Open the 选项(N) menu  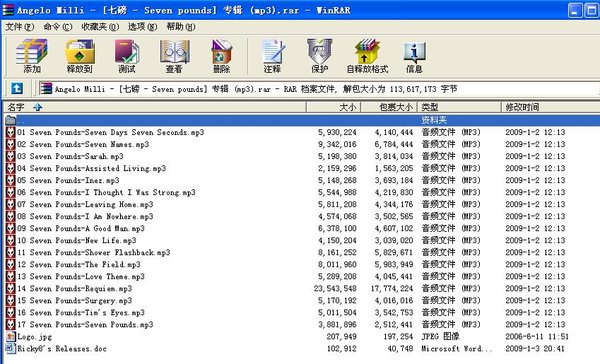142,27
